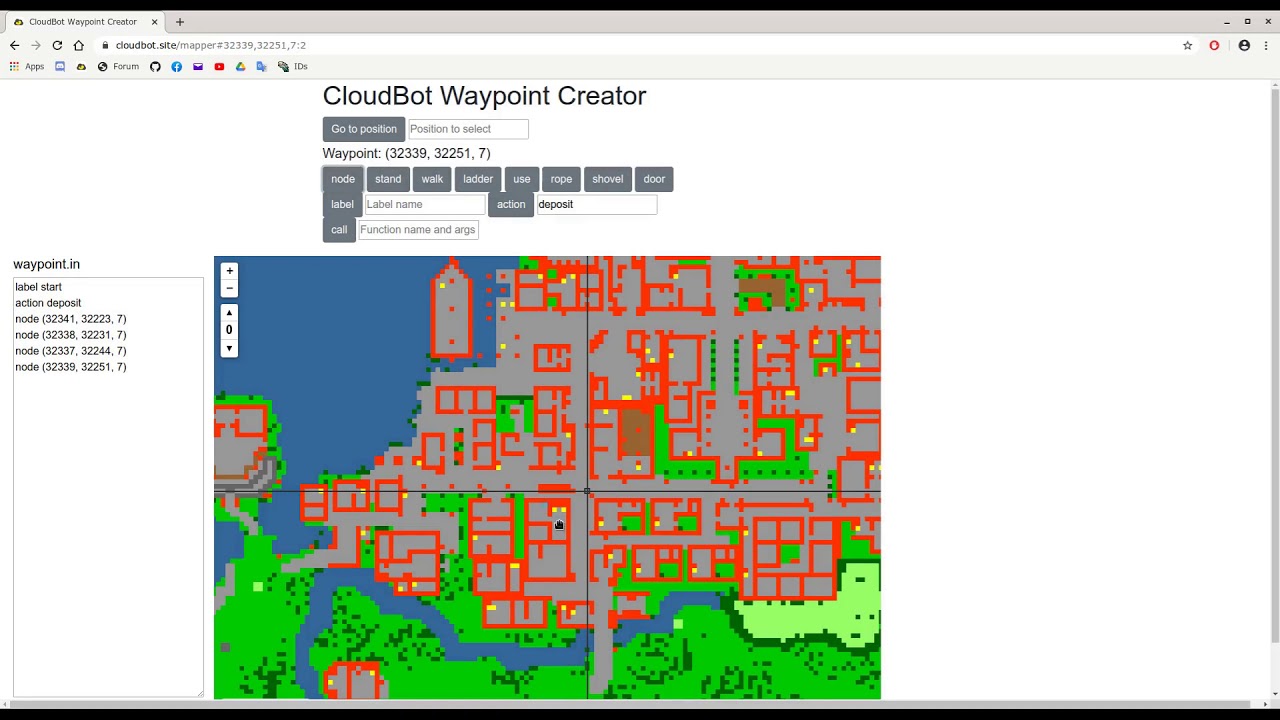1280x720 pixels.
Task: Open Forum bookmark
Action: (x=118, y=67)
